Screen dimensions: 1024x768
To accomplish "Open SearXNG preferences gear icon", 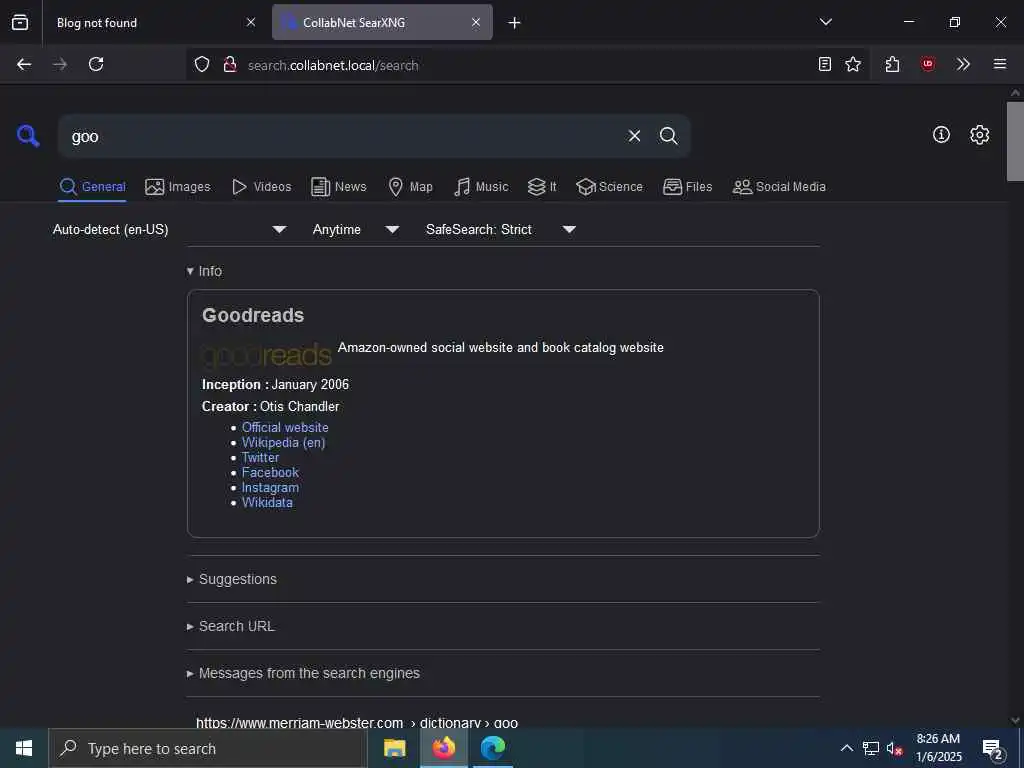I will (979, 135).
